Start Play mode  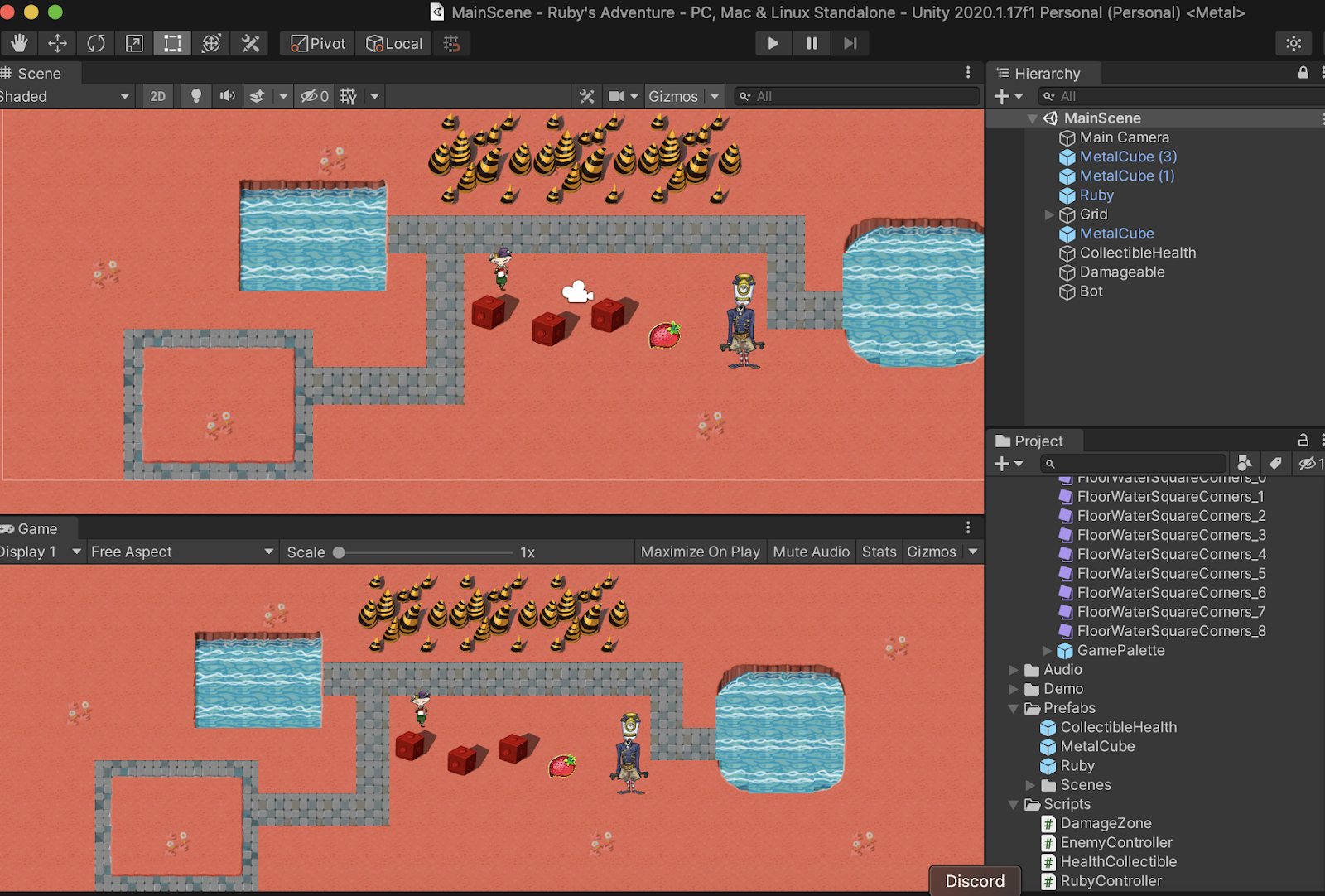773,43
